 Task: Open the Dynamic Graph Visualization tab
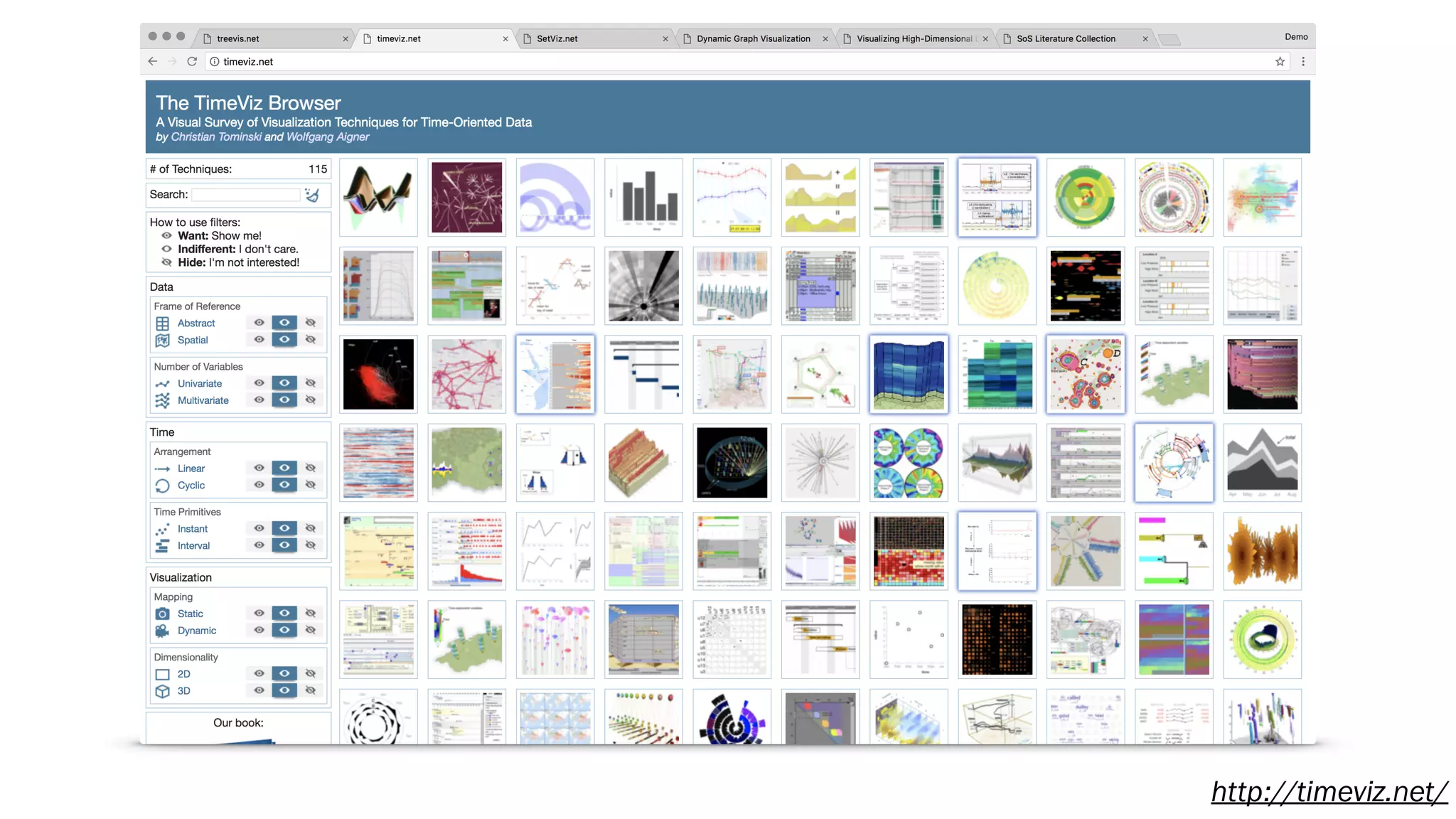click(754, 38)
